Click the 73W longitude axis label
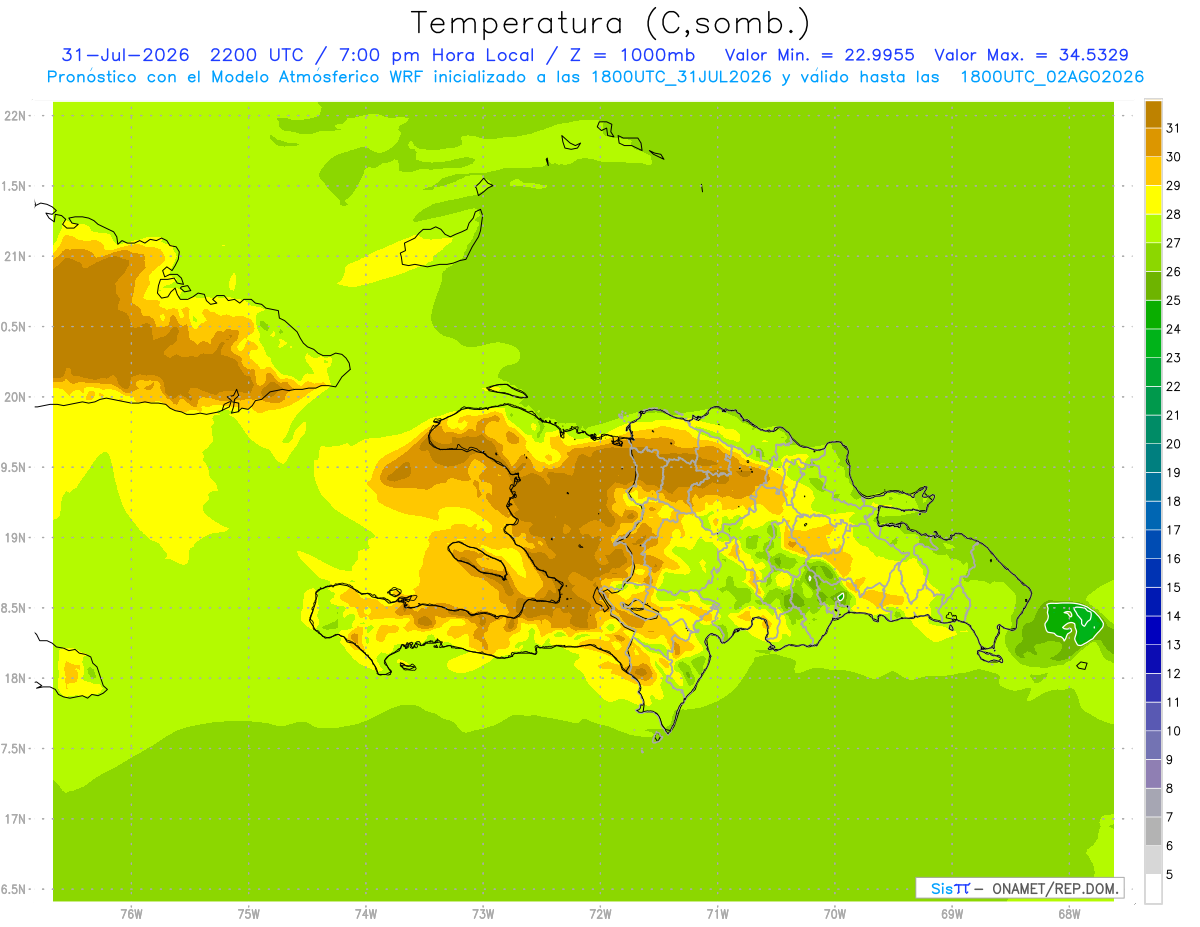The image size is (1200, 927). 483,914
